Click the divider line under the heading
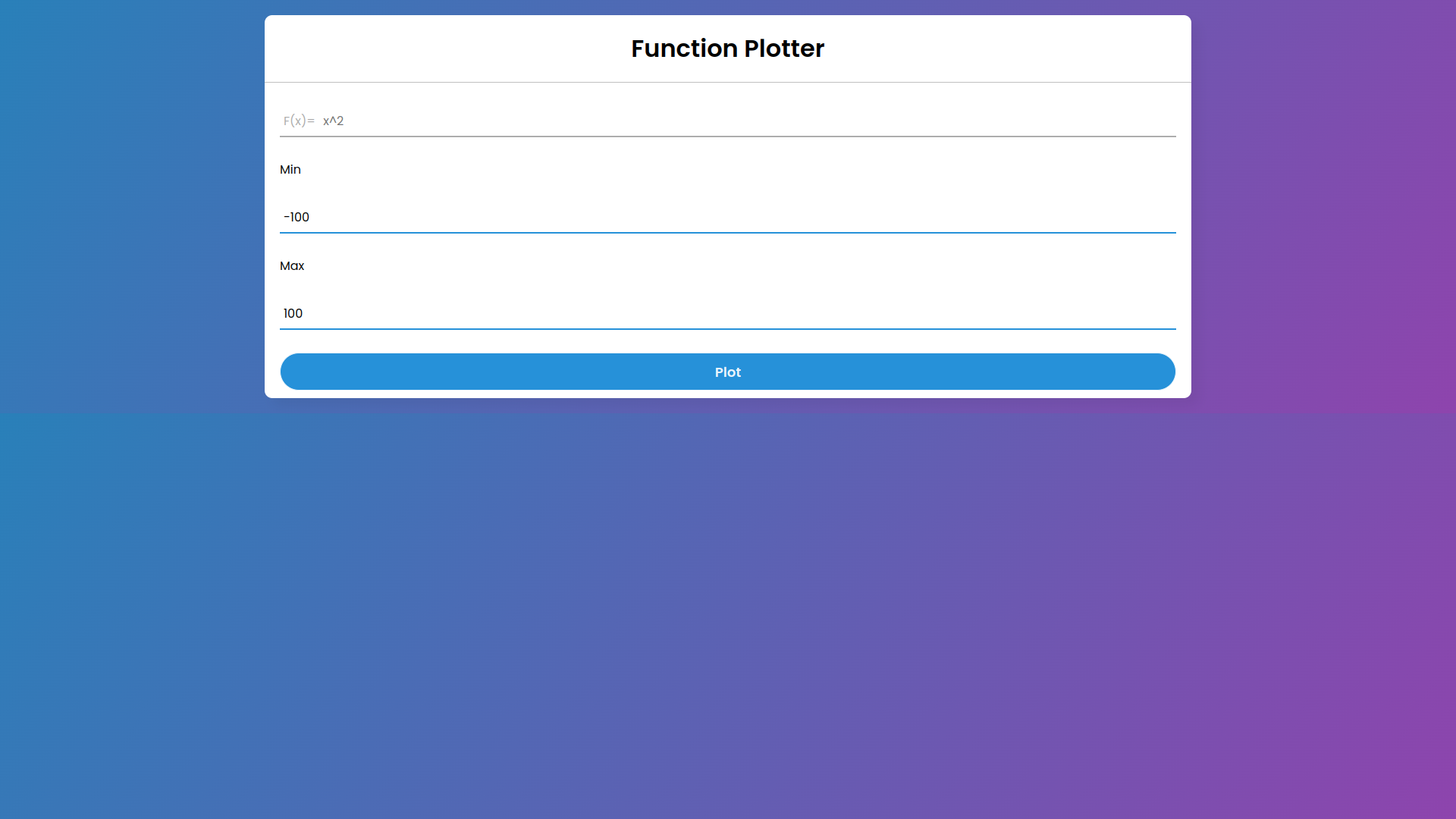Image resolution: width=1456 pixels, height=819 pixels. point(727,82)
